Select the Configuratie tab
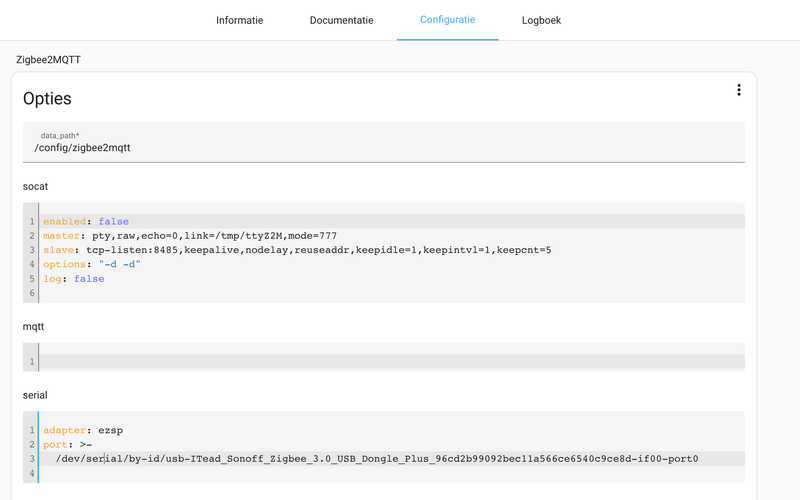The image size is (800, 500). coord(447,20)
